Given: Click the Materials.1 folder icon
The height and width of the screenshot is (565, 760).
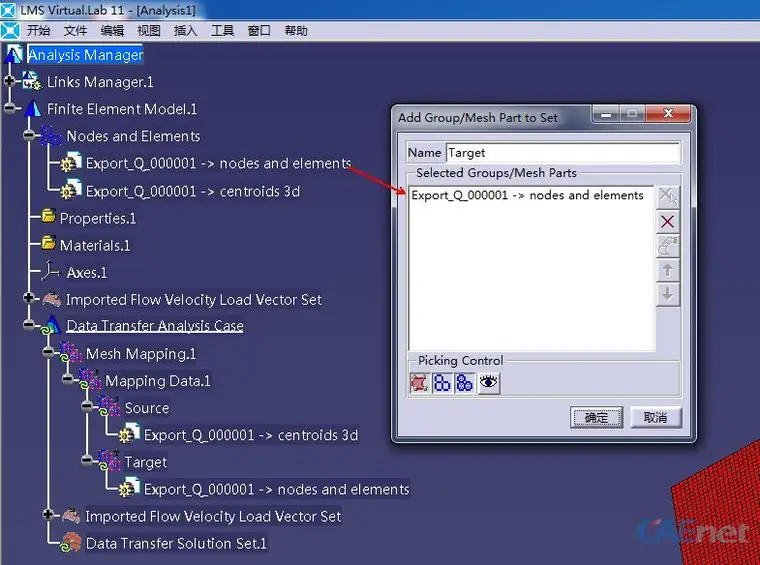Looking at the screenshot, I should [x=48, y=242].
